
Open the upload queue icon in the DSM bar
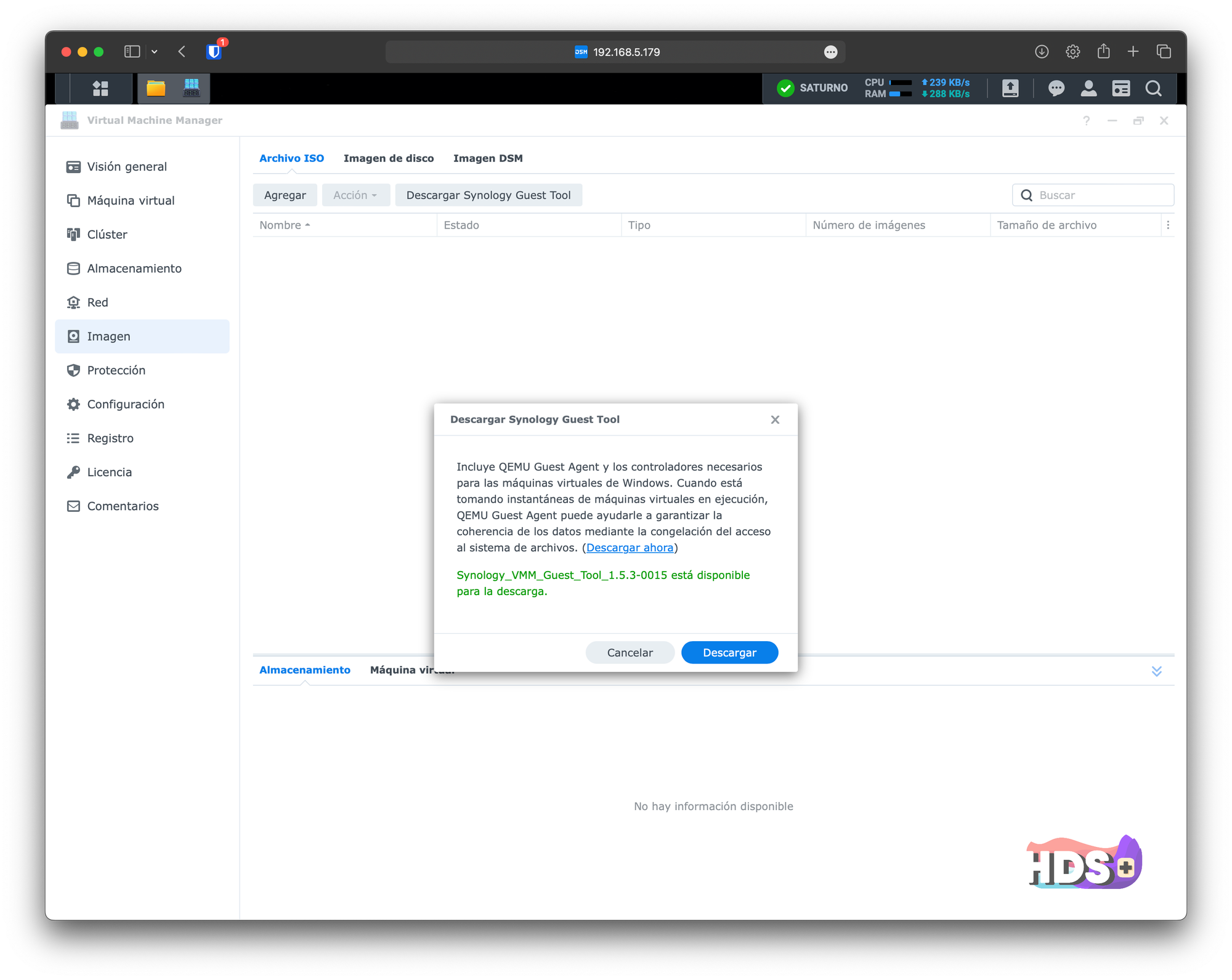click(x=1010, y=89)
